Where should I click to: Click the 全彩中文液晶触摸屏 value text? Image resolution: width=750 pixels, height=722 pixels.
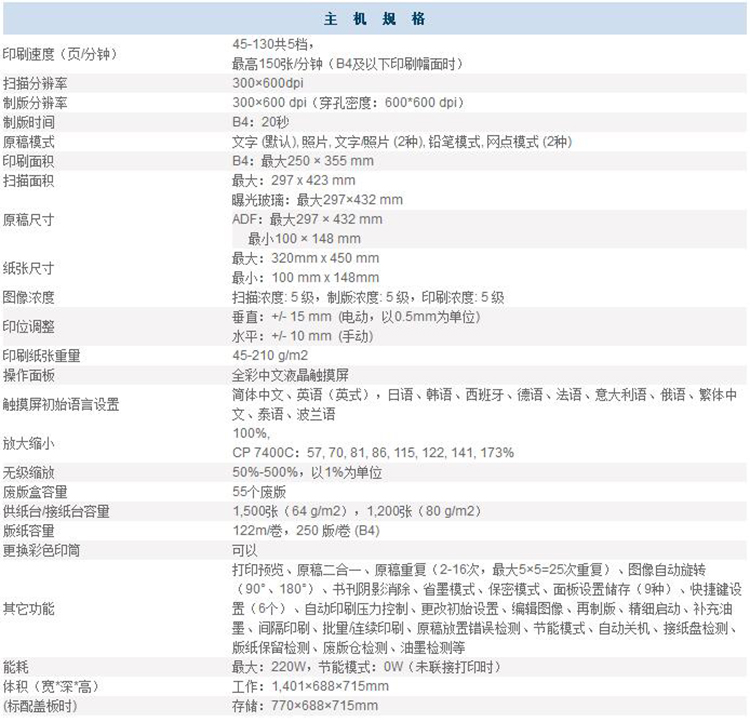pos(290,374)
